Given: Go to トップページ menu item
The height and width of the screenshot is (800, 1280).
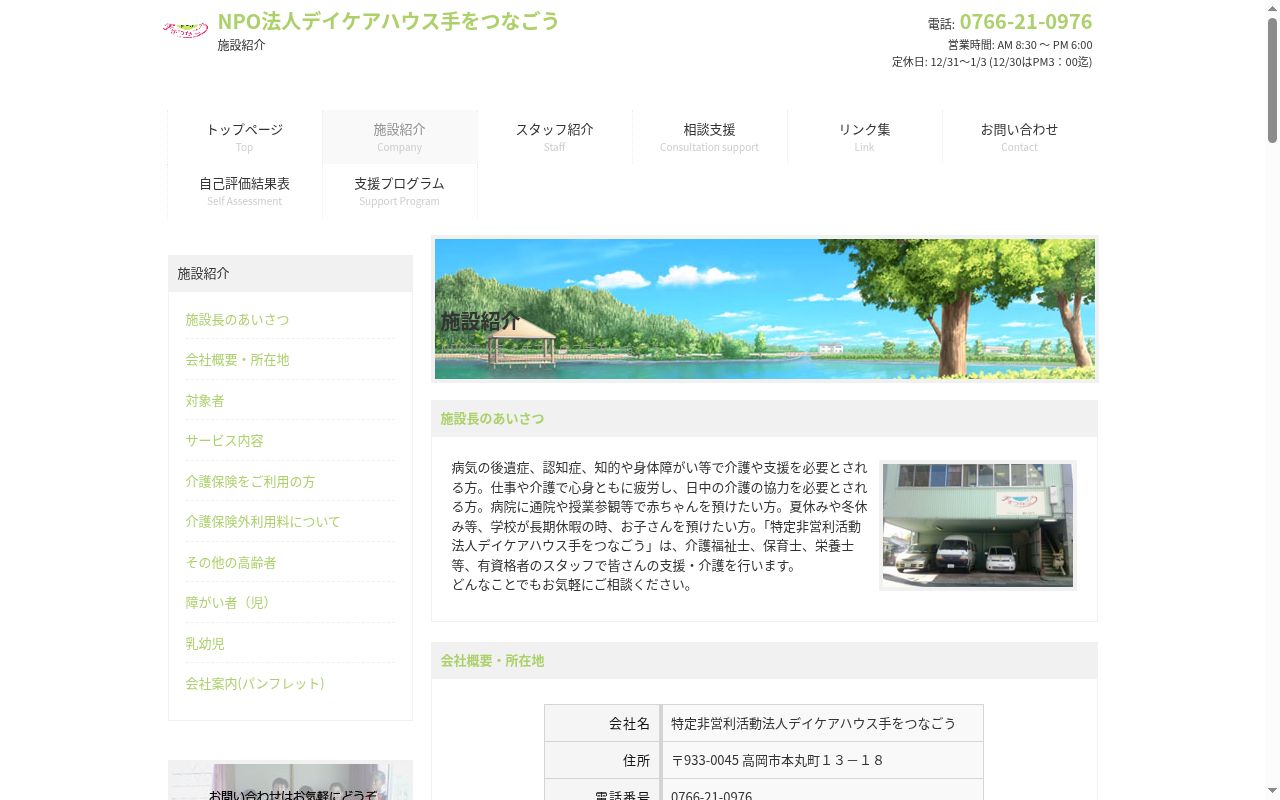Looking at the screenshot, I should [x=244, y=137].
